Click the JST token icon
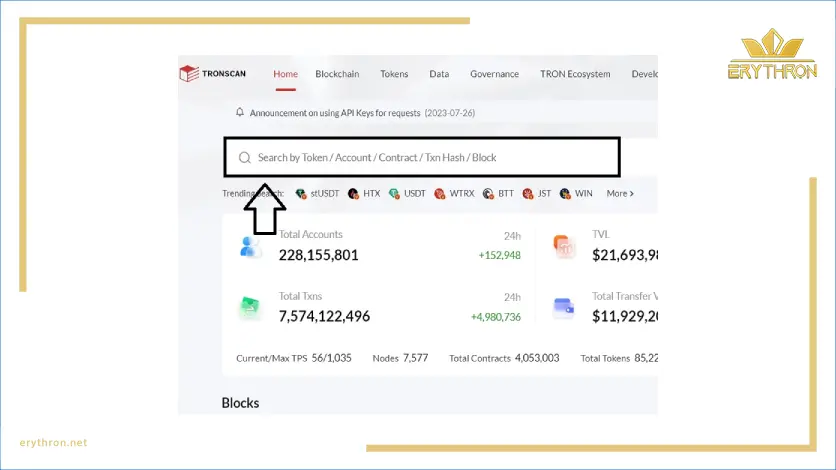The image size is (836, 470). tap(528, 194)
